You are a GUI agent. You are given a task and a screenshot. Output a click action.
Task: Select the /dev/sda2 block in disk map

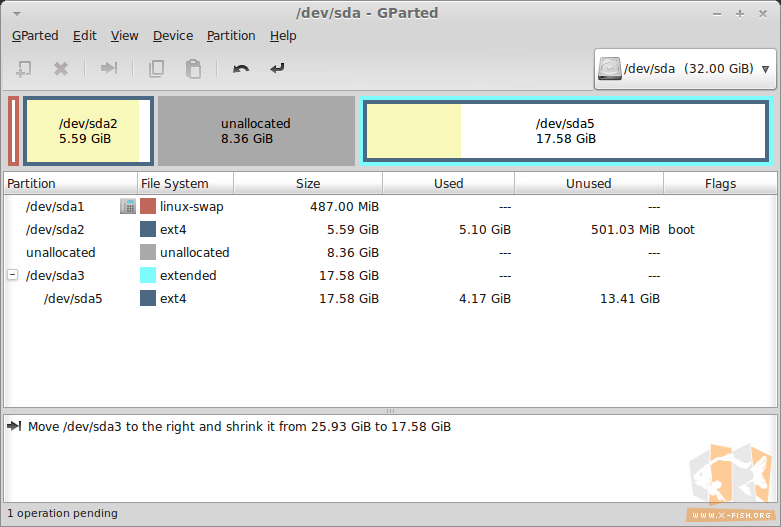coord(88,131)
